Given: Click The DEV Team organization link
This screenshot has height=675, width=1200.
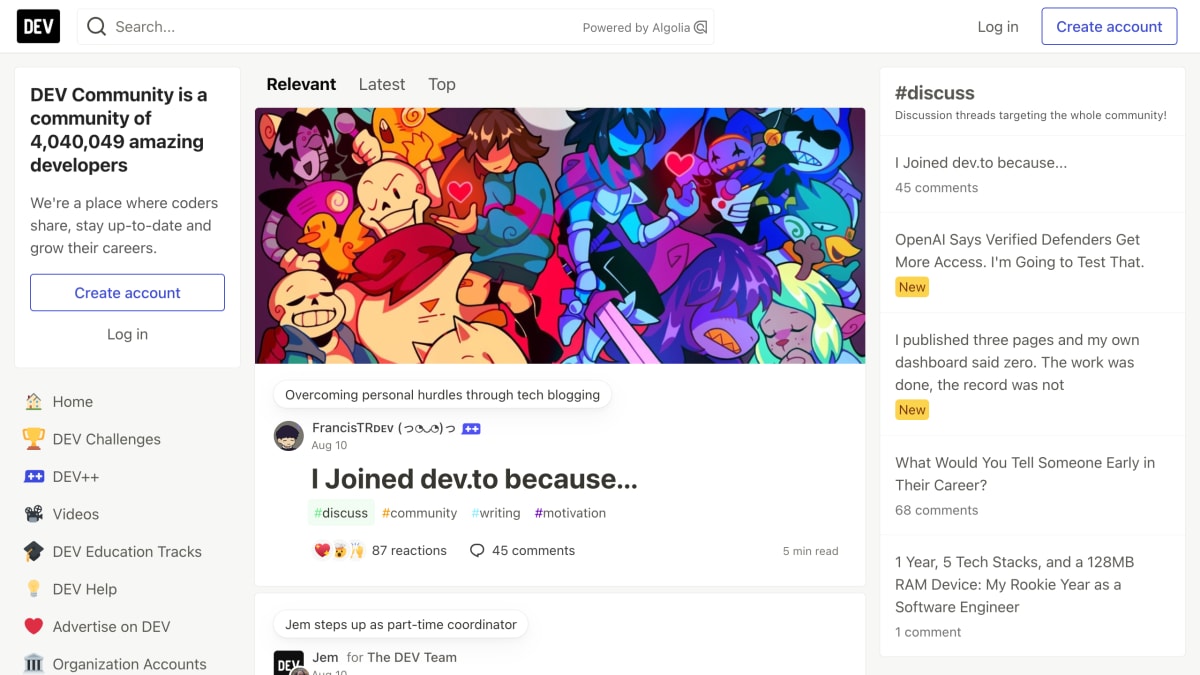Looking at the screenshot, I should click(x=412, y=657).
